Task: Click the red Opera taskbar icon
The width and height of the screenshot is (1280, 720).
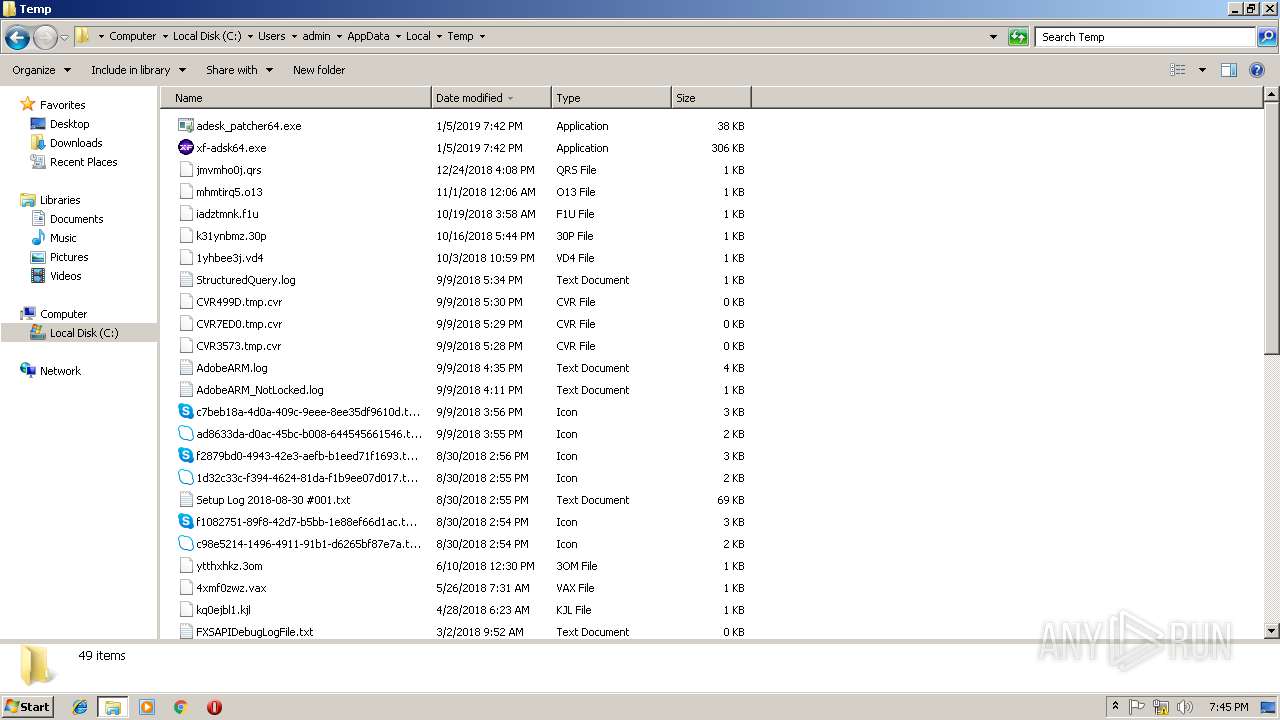Action: click(214, 707)
